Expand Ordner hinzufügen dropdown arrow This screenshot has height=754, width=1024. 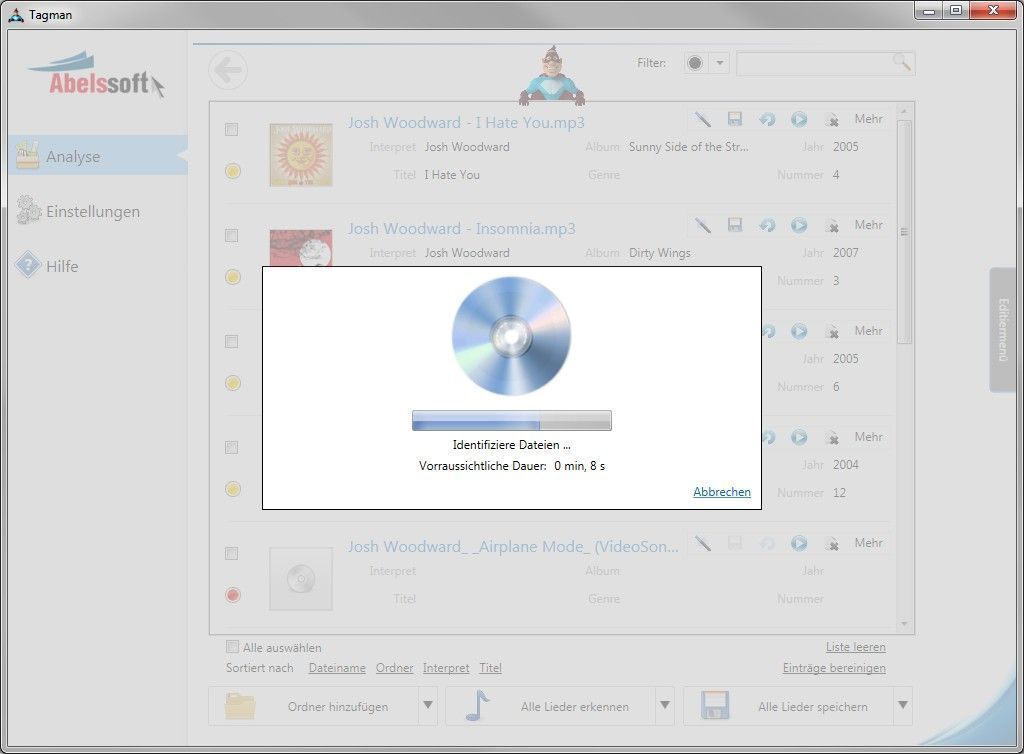point(428,705)
